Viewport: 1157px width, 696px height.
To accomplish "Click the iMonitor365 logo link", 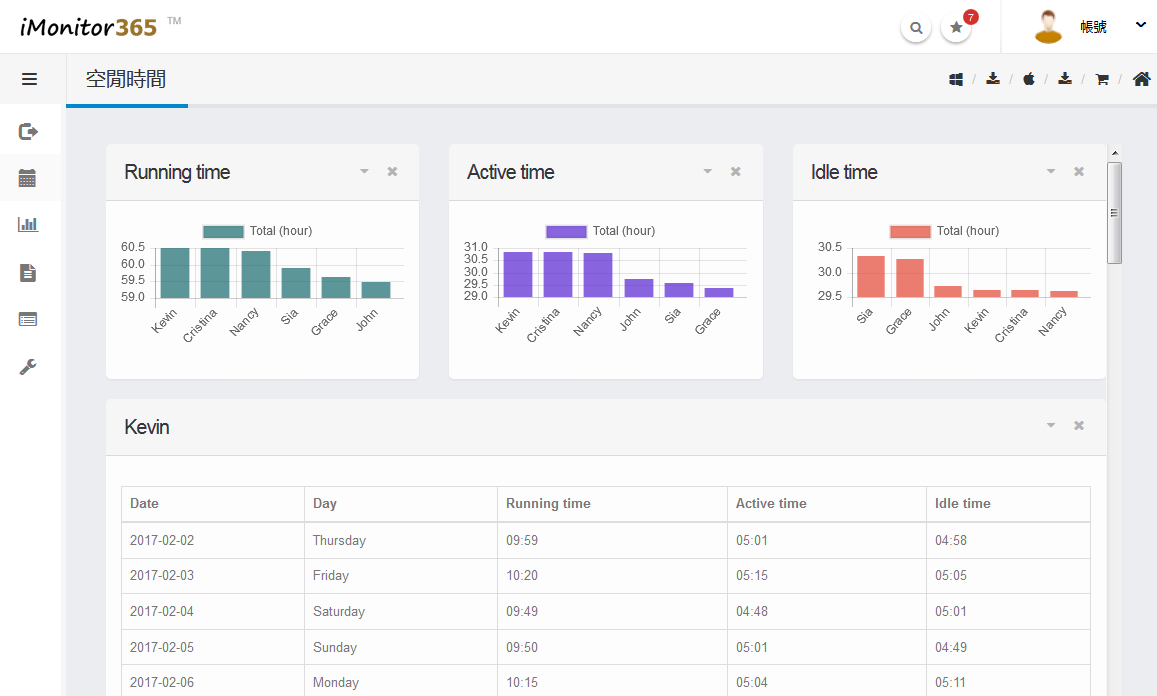I will (x=89, y=27).
